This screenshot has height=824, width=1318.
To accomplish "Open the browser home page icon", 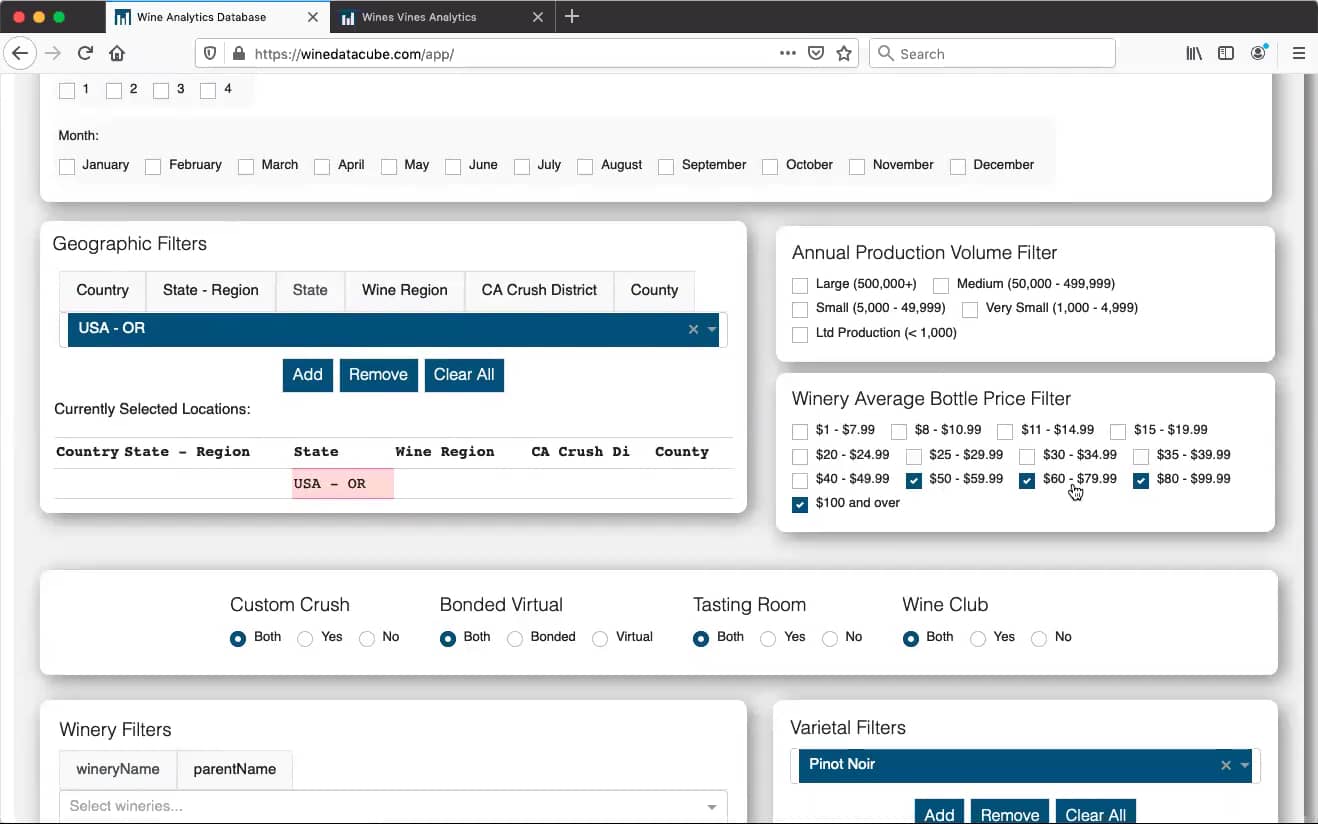I will (117, 53).
